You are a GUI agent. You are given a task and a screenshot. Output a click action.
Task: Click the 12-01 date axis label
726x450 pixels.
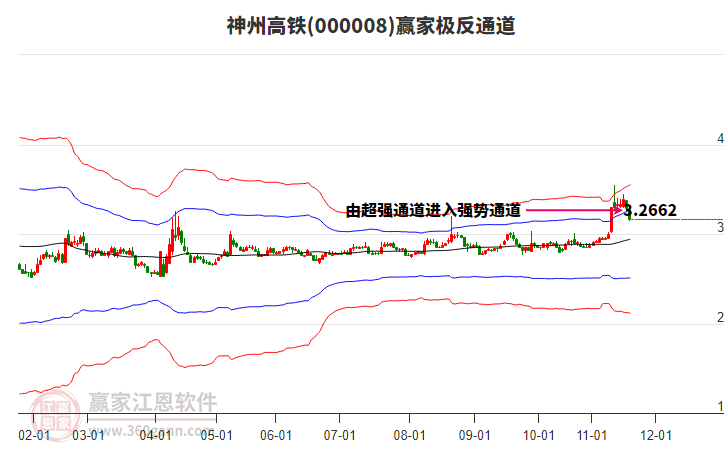[x=656, y=436]
